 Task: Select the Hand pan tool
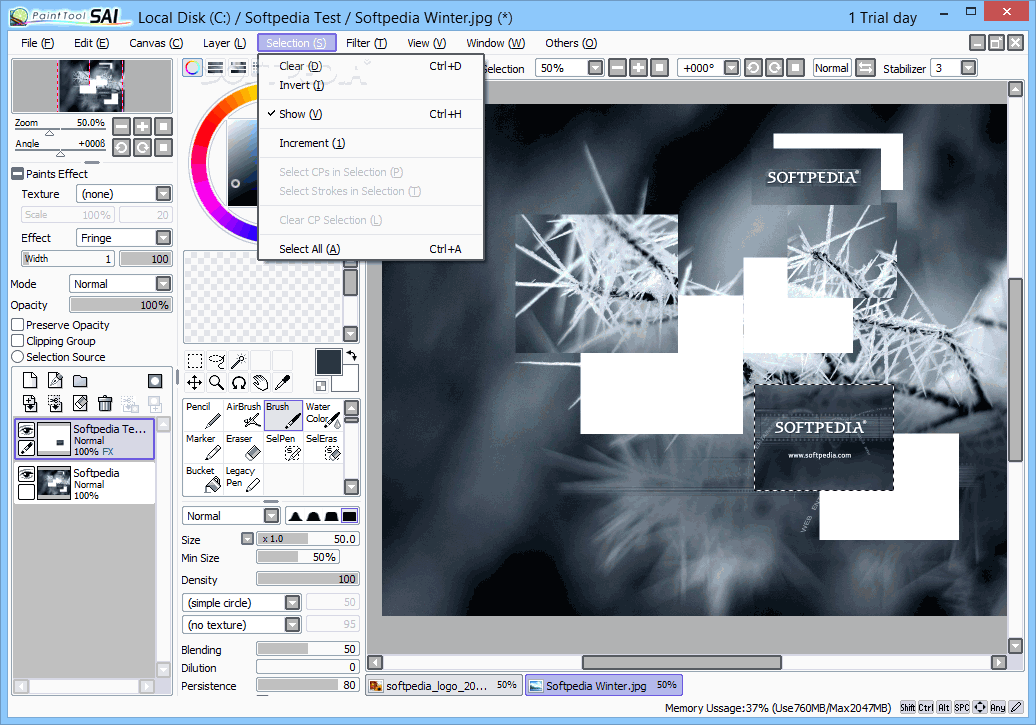pos(260,383)
